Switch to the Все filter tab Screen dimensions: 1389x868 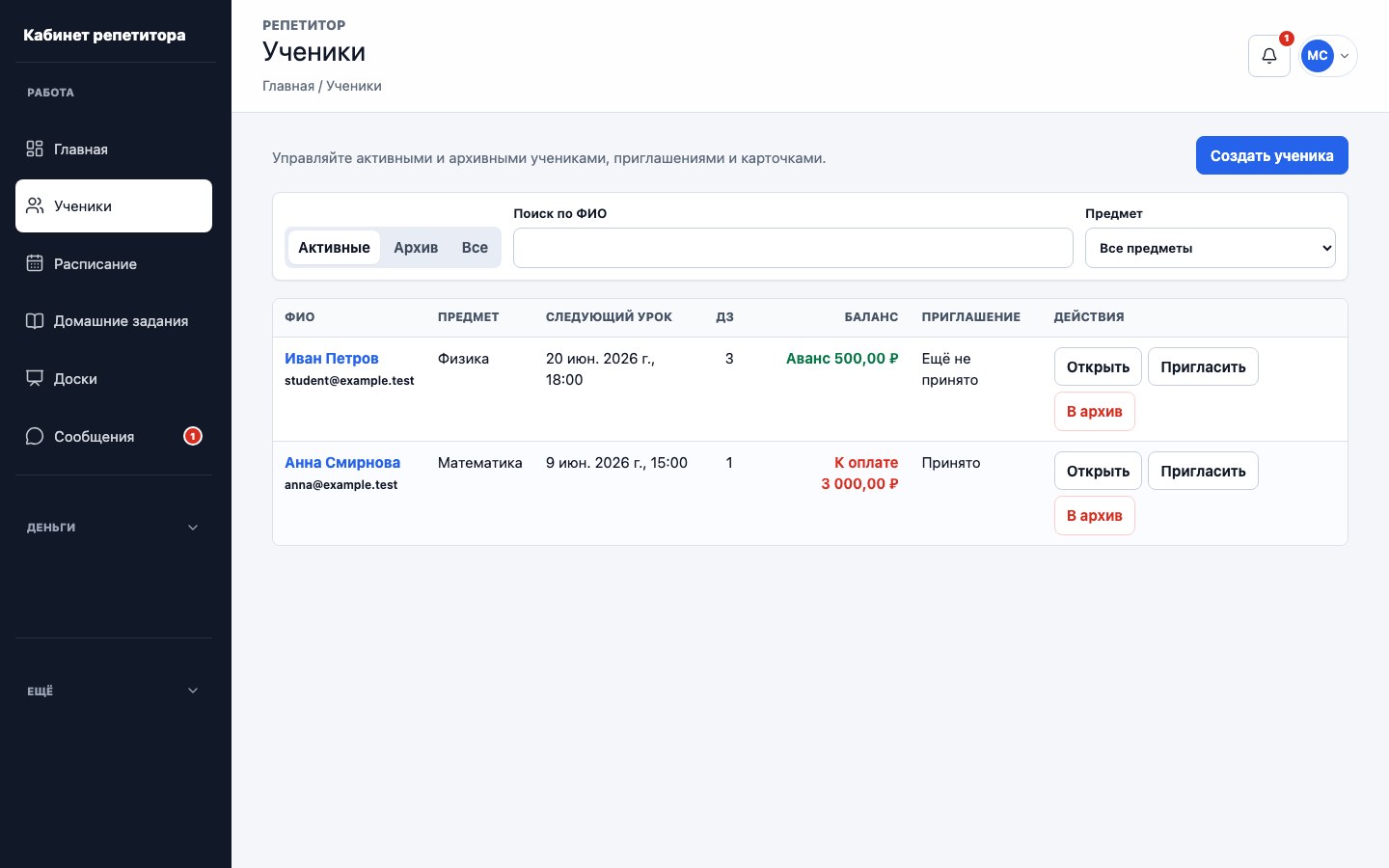(475, 248)
